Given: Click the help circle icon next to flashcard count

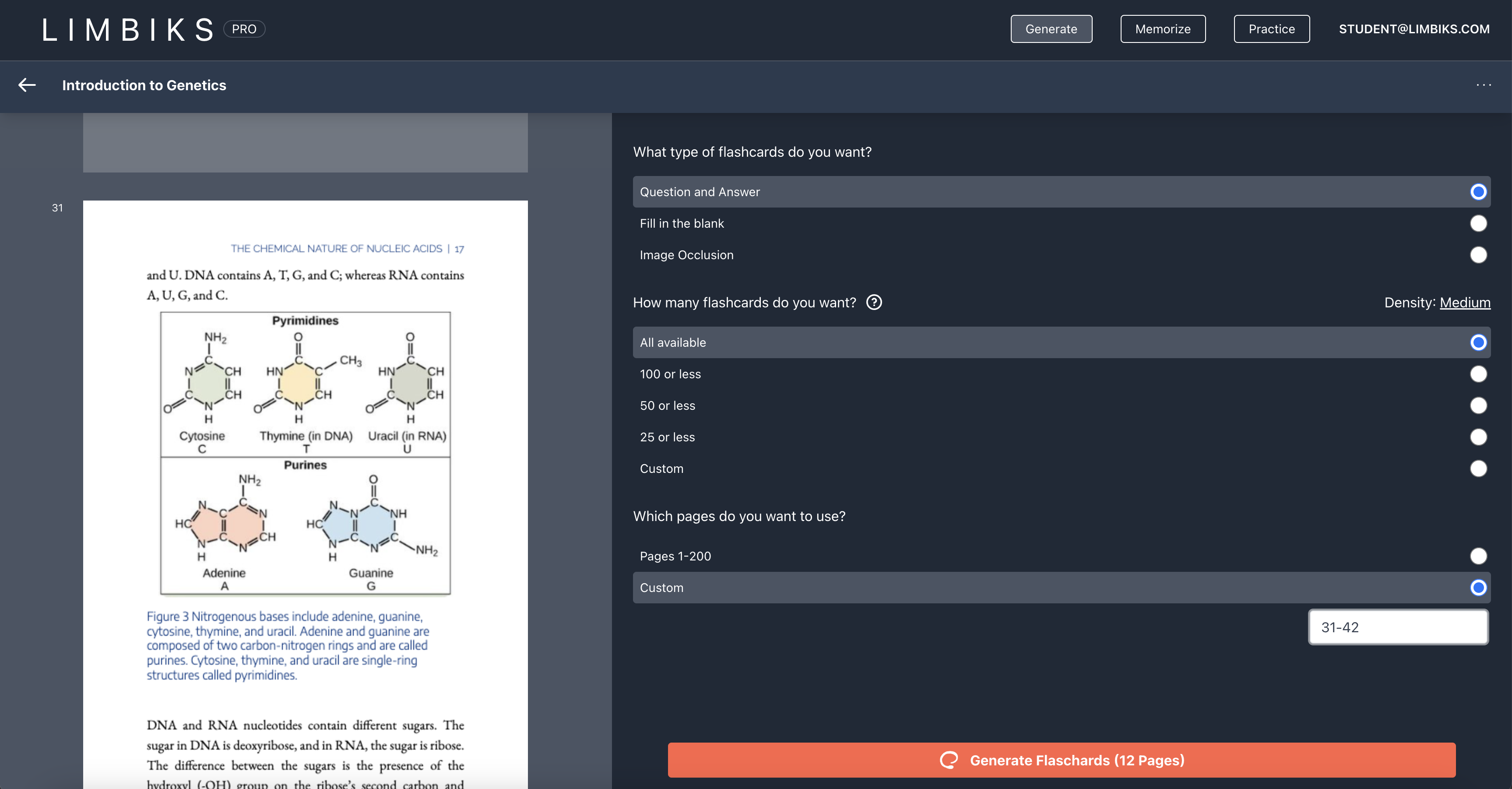Looking at the screenshot, I should pos(874,302).
